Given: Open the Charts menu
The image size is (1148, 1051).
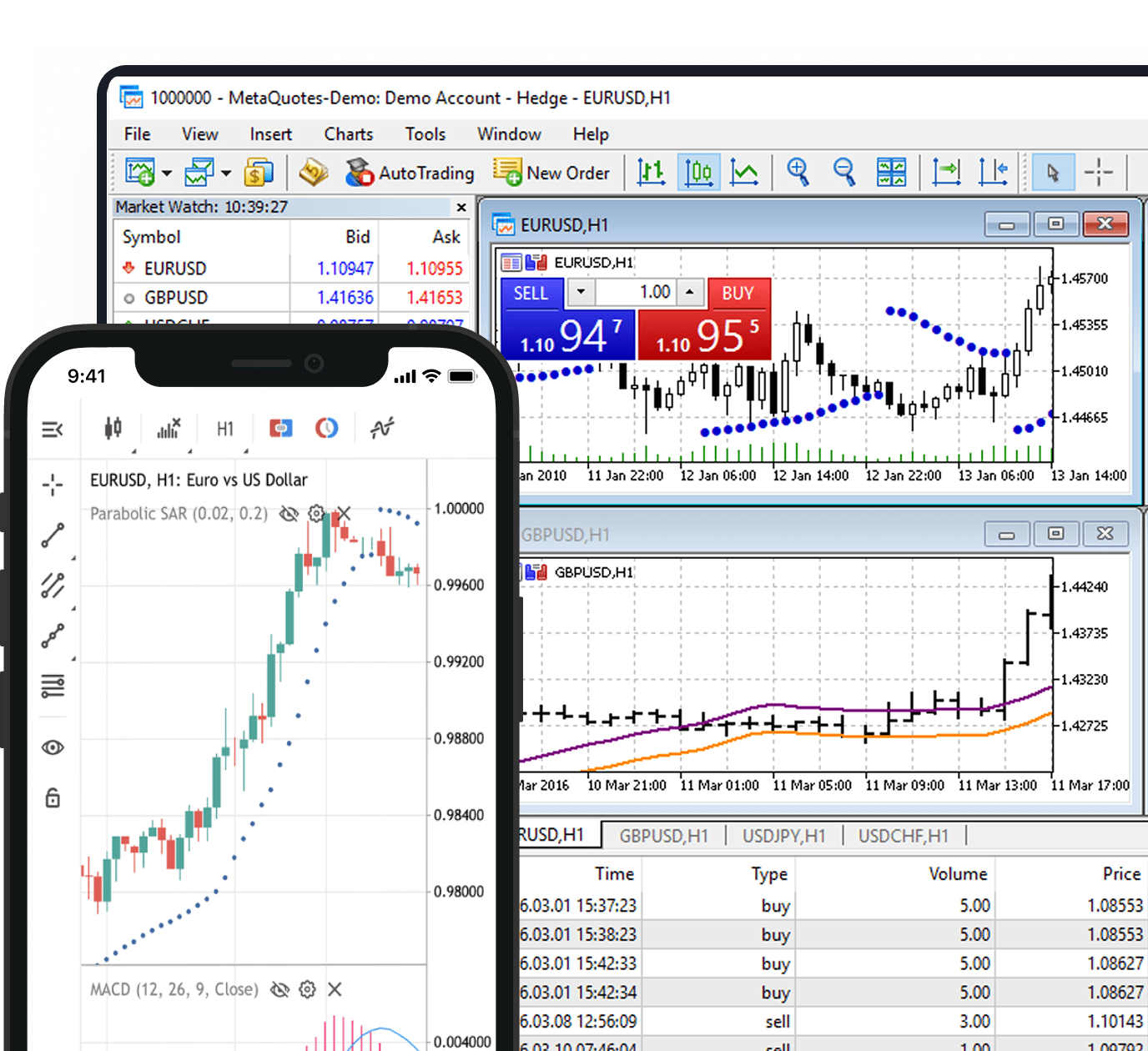Looking at the screenshot, I should coord(349,134).
